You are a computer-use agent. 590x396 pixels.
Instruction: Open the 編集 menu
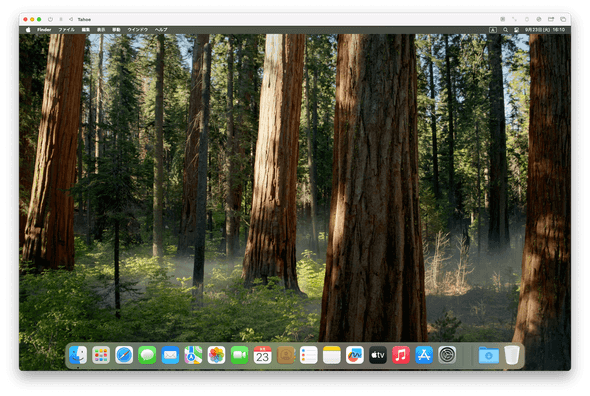[x=86, y=30]
